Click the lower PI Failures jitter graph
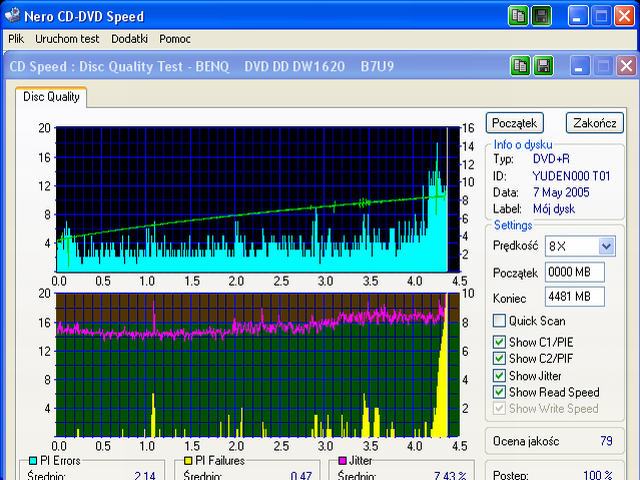Image resolution: width=640 pixels, height=480 pixels. click(258, 365)
